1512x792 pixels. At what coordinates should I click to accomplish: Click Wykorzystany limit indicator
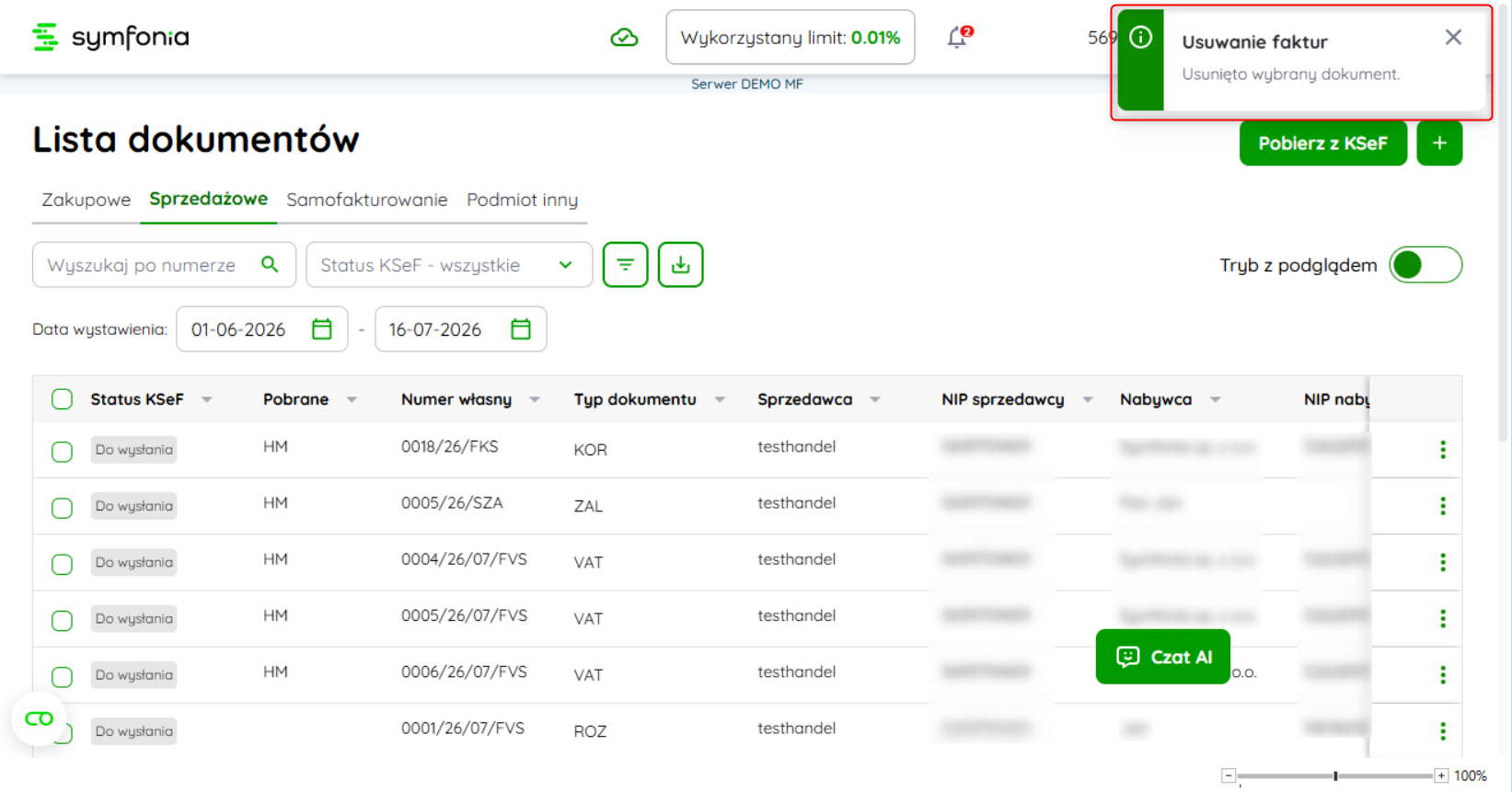tap(791, 38)
